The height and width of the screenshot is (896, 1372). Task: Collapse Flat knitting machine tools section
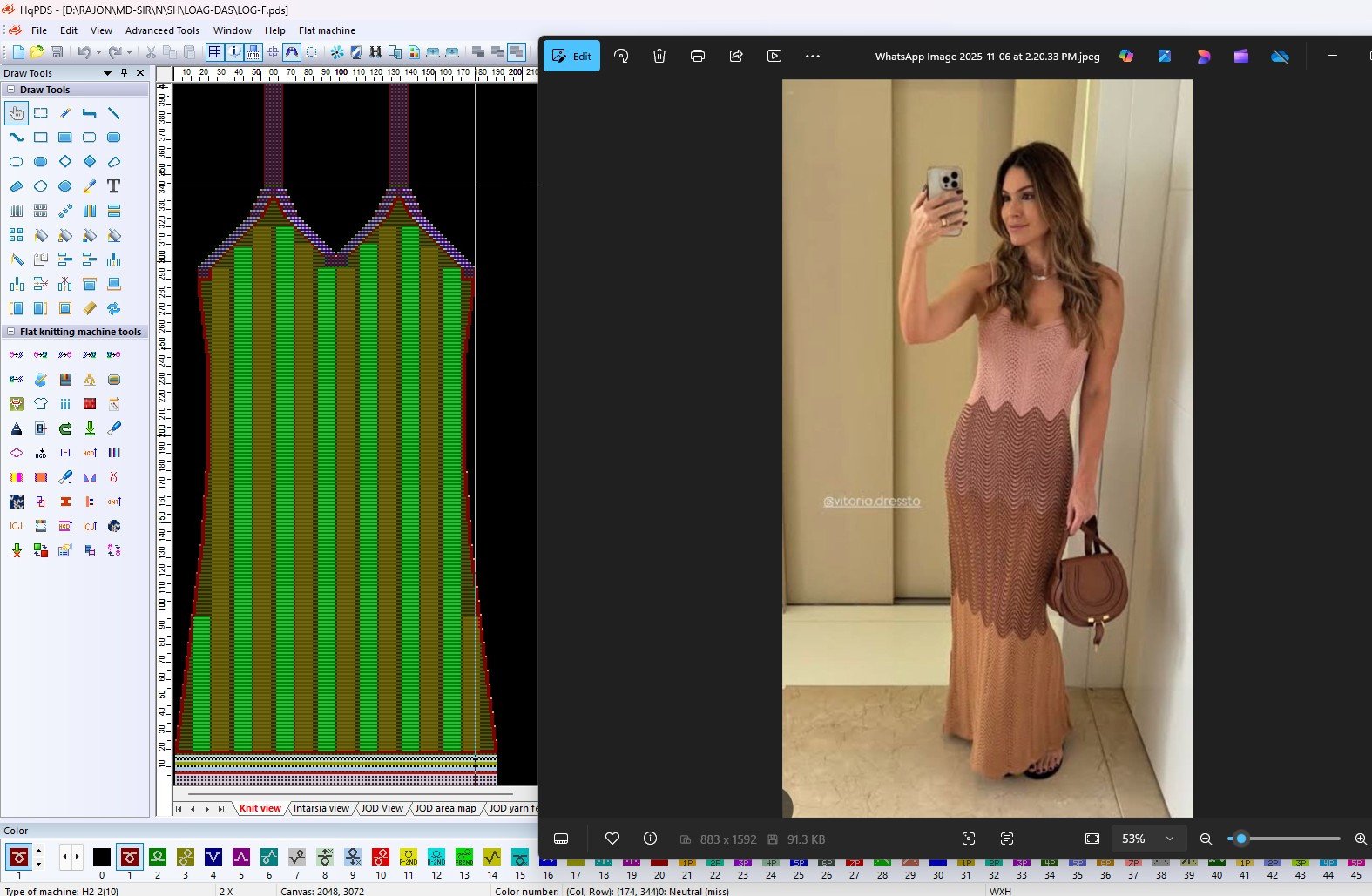10,332
